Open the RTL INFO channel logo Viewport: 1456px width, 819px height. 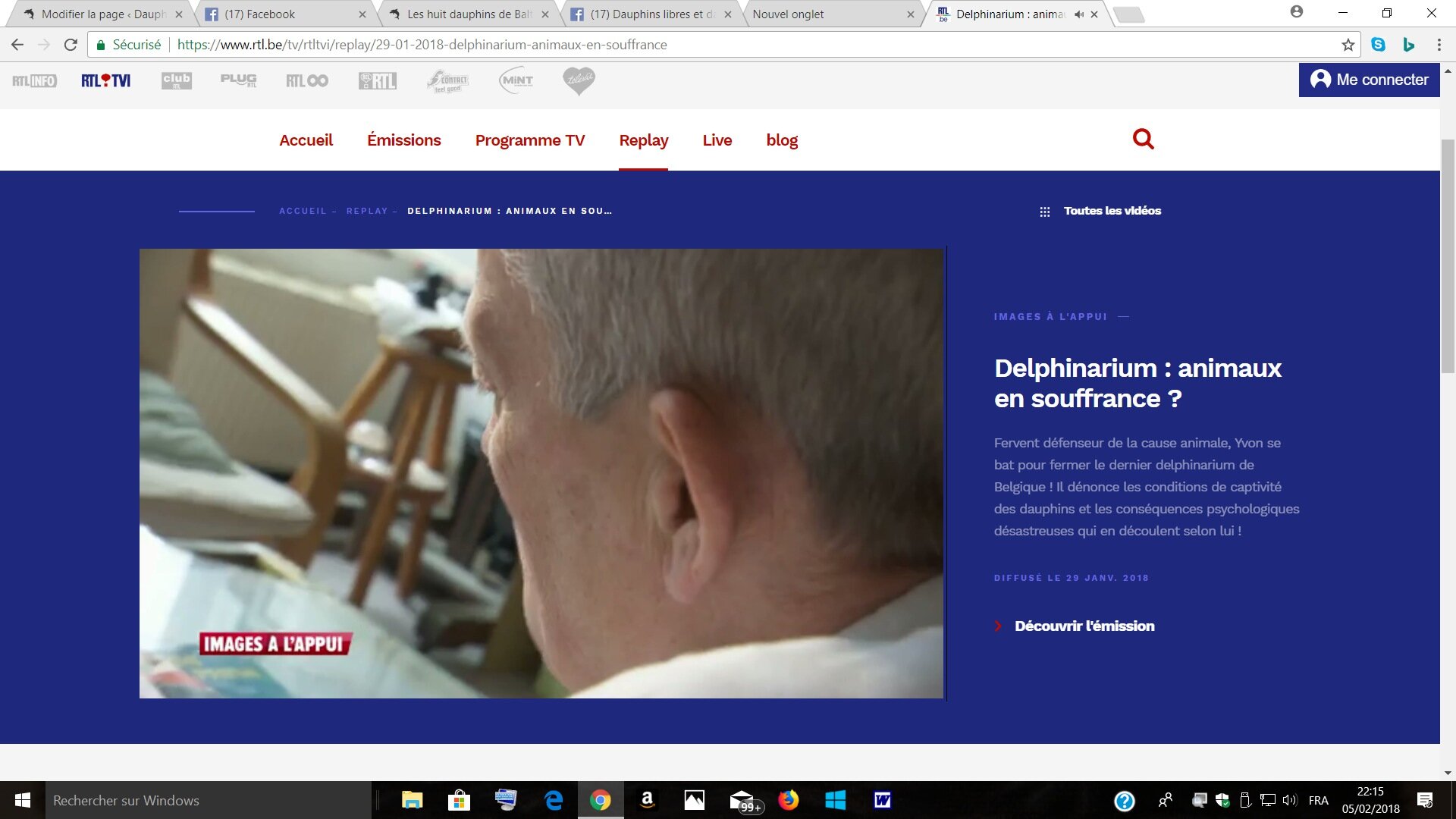coord(34,80)
